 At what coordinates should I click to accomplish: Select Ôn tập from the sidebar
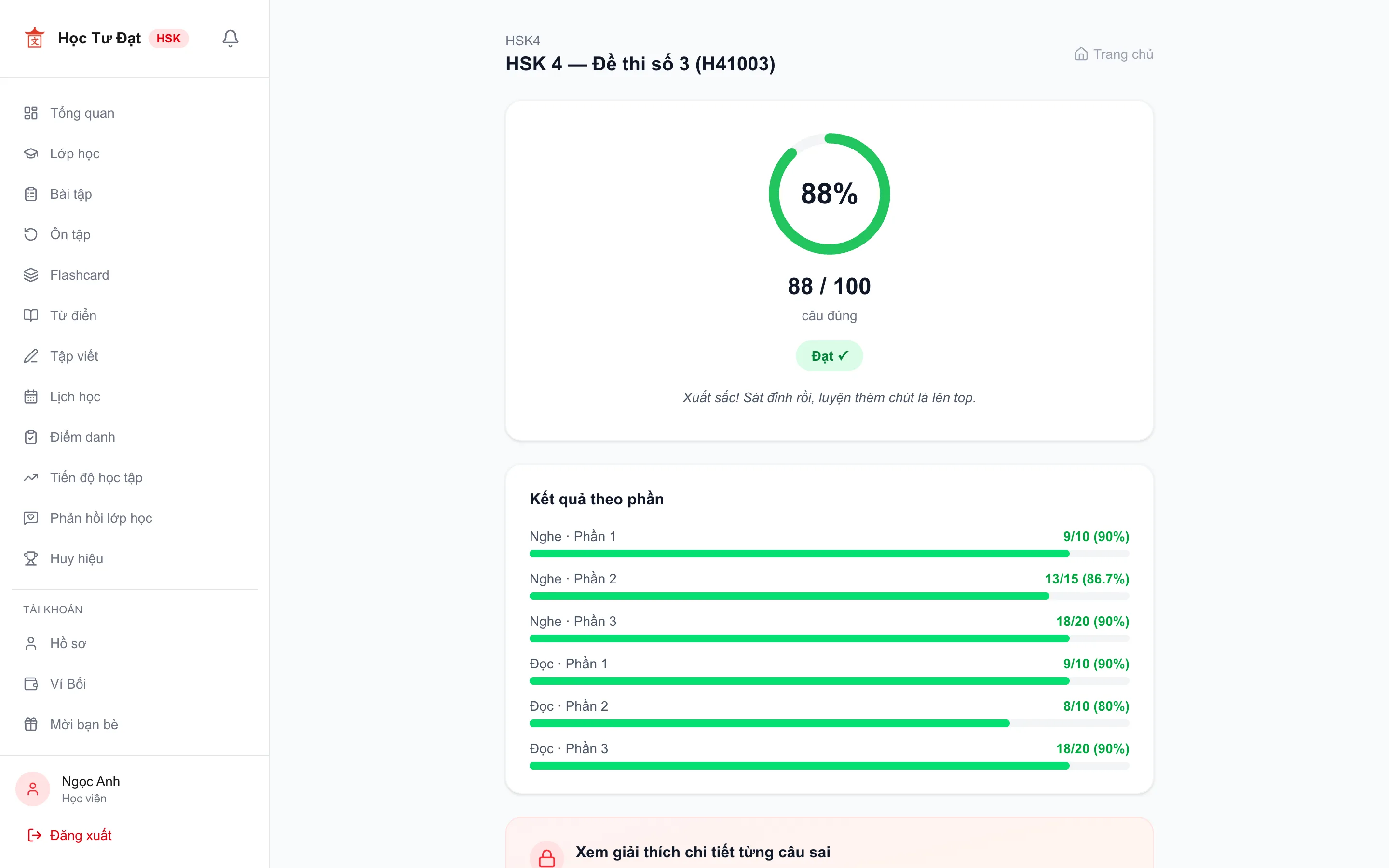click(x=134, y=234)
